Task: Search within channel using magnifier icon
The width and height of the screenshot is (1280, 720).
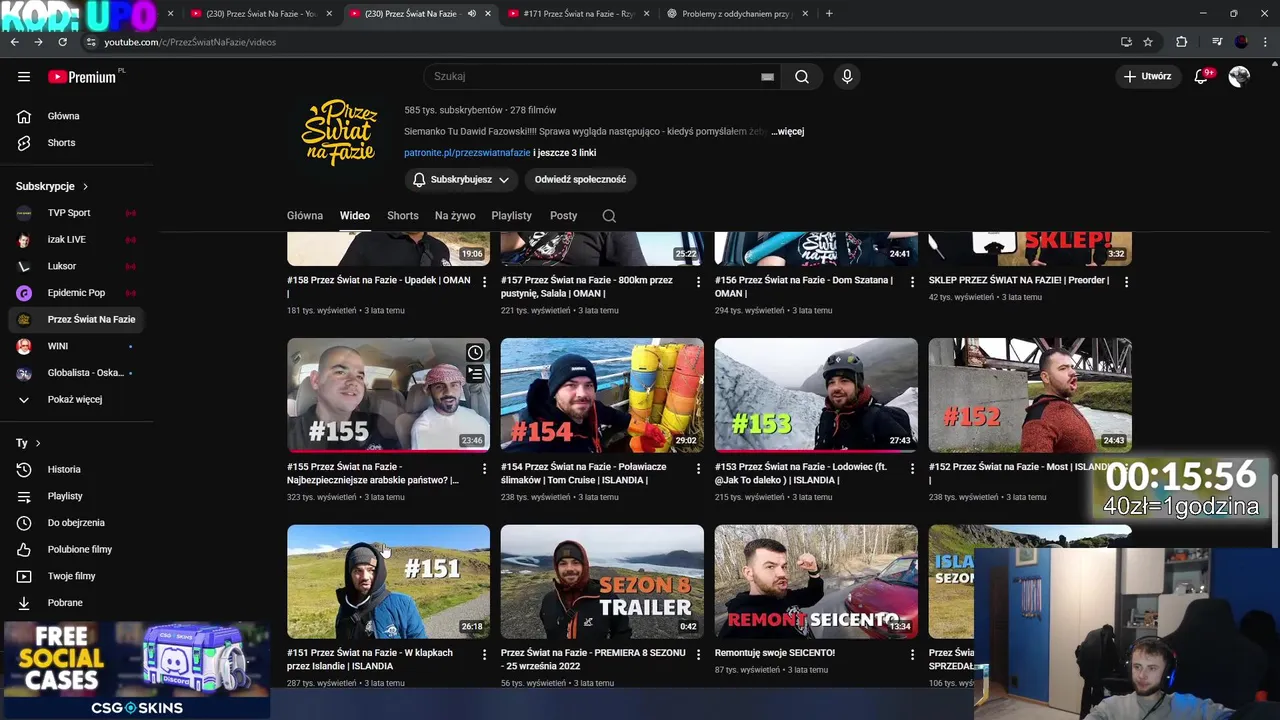Action: (609, 215)
